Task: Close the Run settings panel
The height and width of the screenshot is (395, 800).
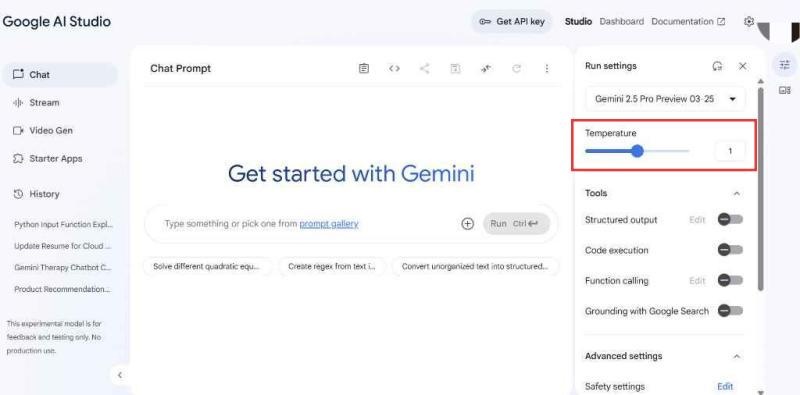Action: coord(743,66)
